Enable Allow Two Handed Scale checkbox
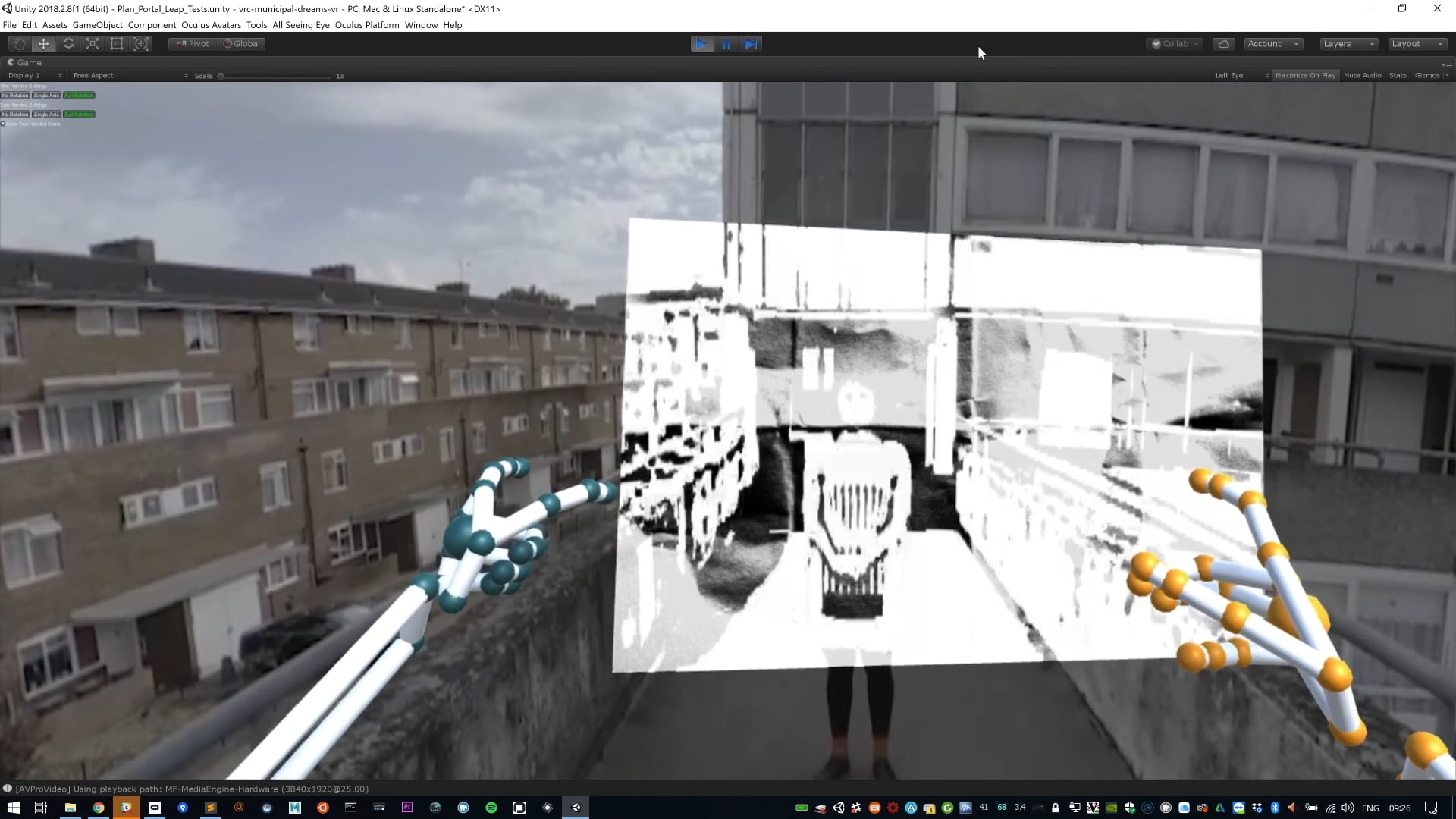This screenshot has width=1456, height=819. pos(4,124)
